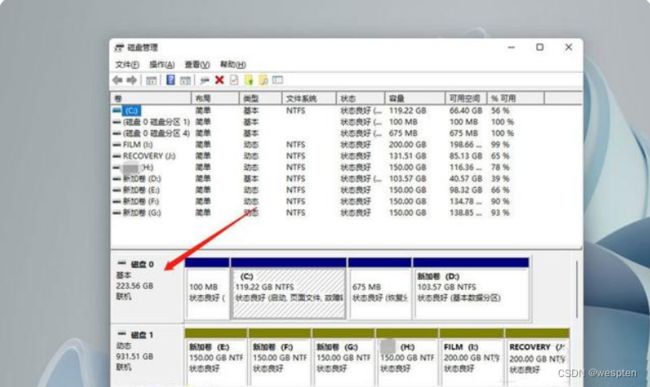Open Properties via the checked-page toolbar icon
Viewport: 650px width, 387px height.
[x=234, y=80]
